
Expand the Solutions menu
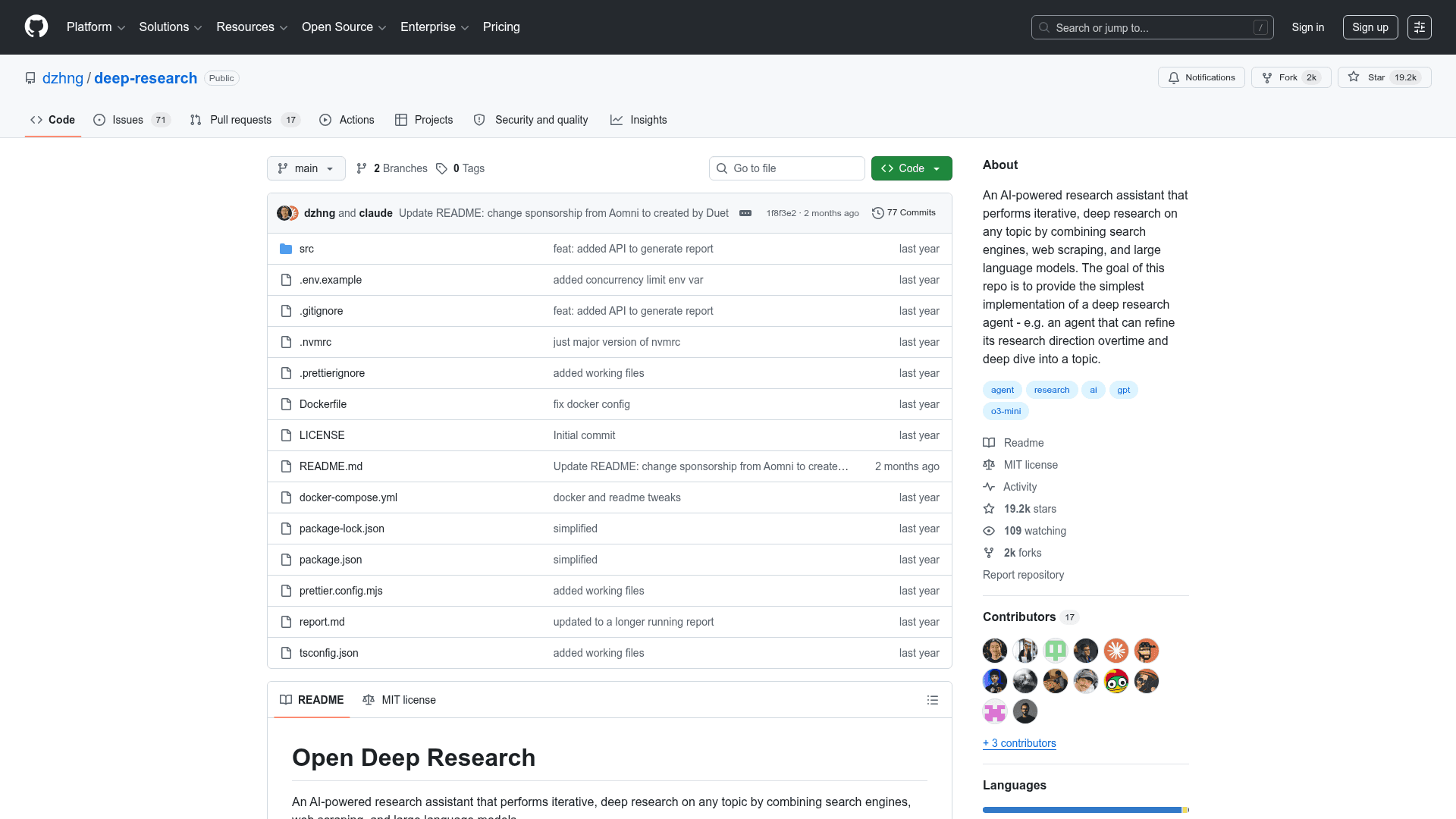pos(171,27)
